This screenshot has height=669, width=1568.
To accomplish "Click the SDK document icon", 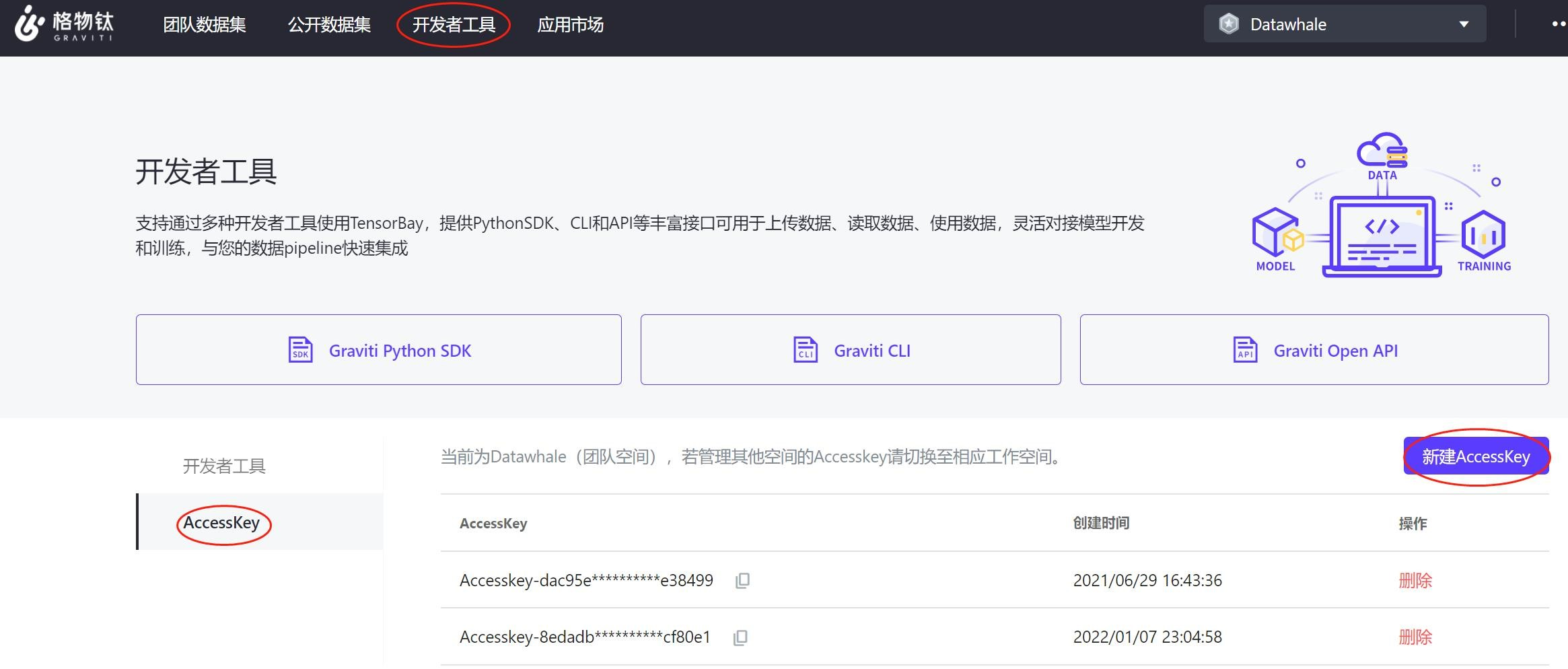I will (300, 350).
